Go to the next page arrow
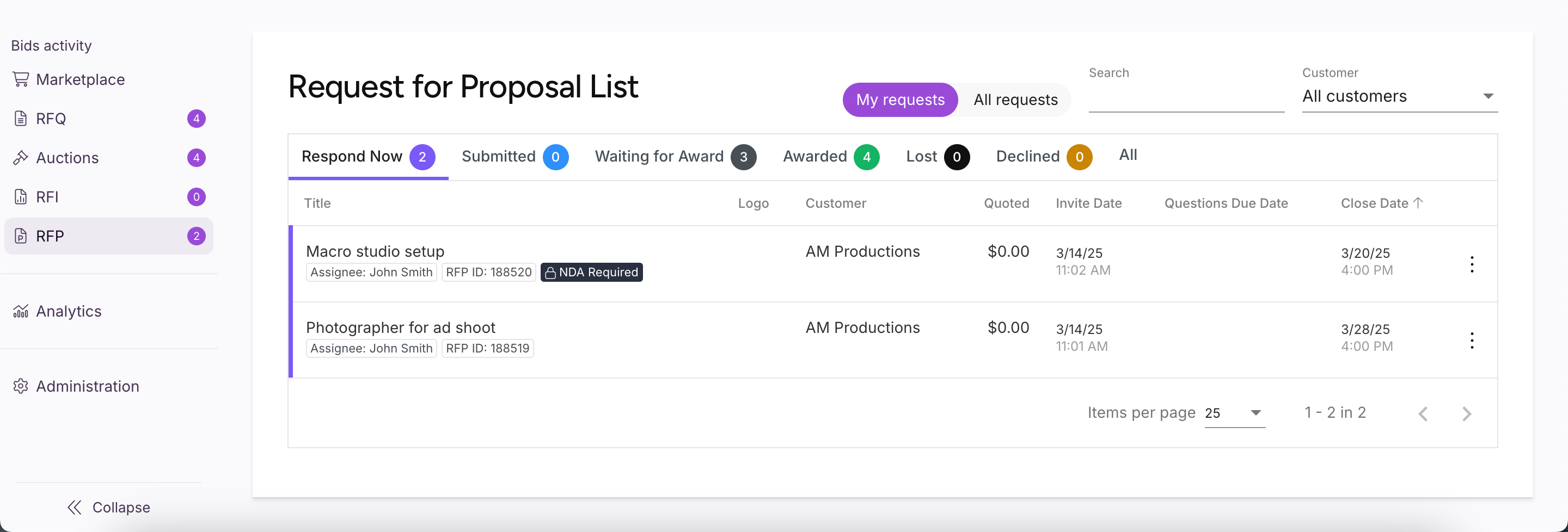 (x=1467, y=414)
